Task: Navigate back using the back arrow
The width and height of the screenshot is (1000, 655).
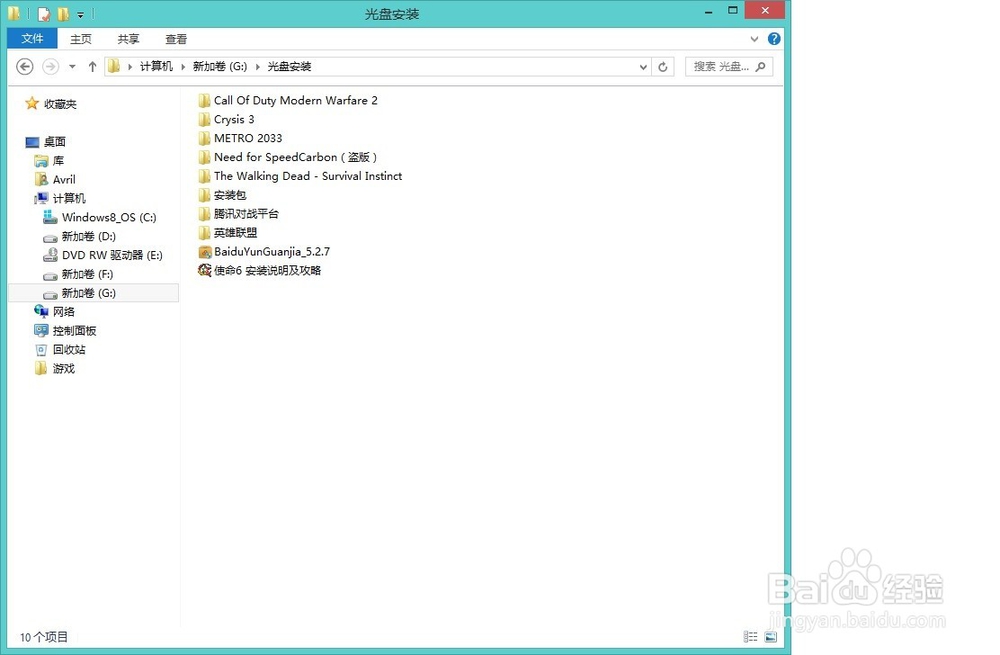Action: point(24,66)
